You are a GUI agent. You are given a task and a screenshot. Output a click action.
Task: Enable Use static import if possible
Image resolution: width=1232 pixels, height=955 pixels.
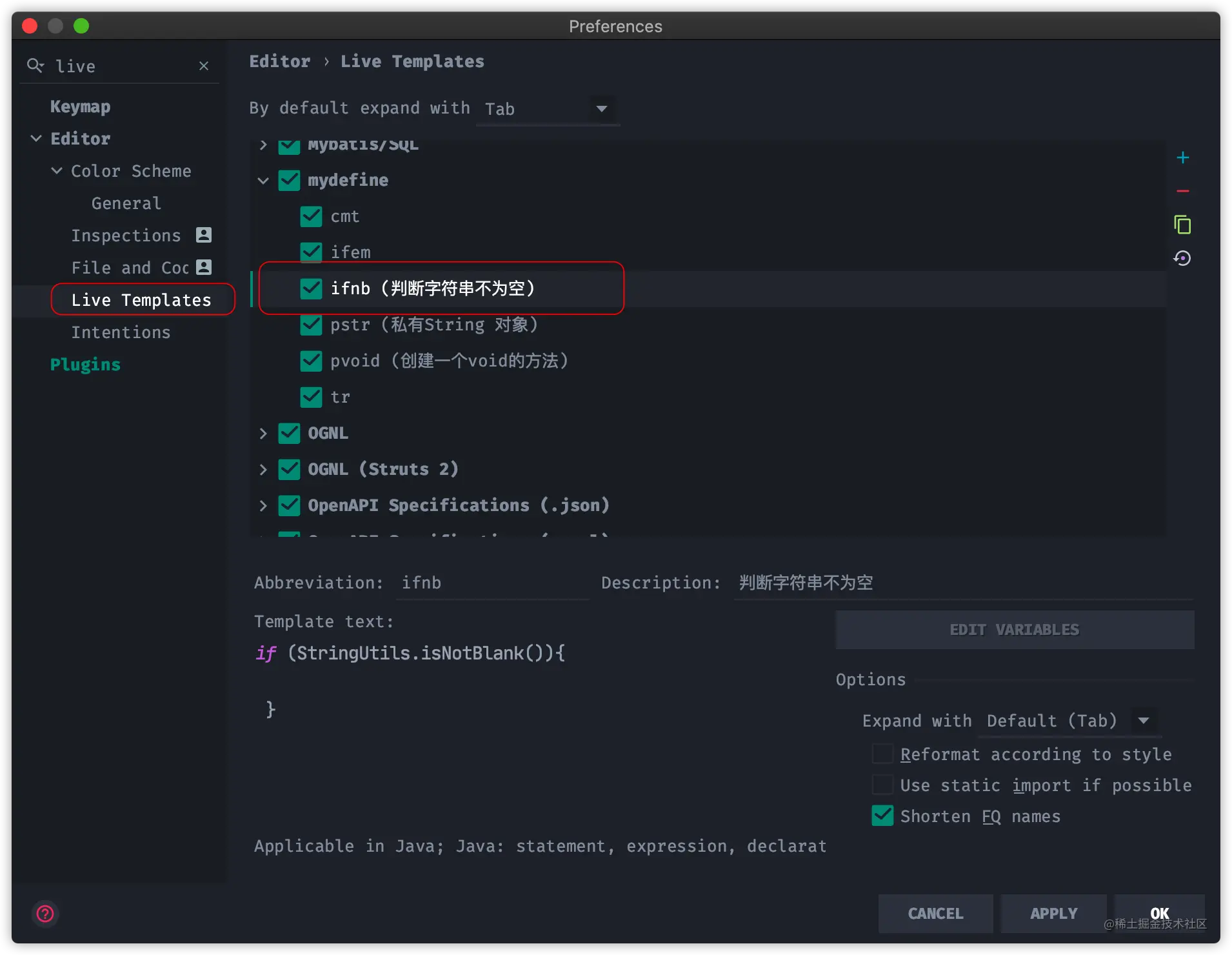882,785
